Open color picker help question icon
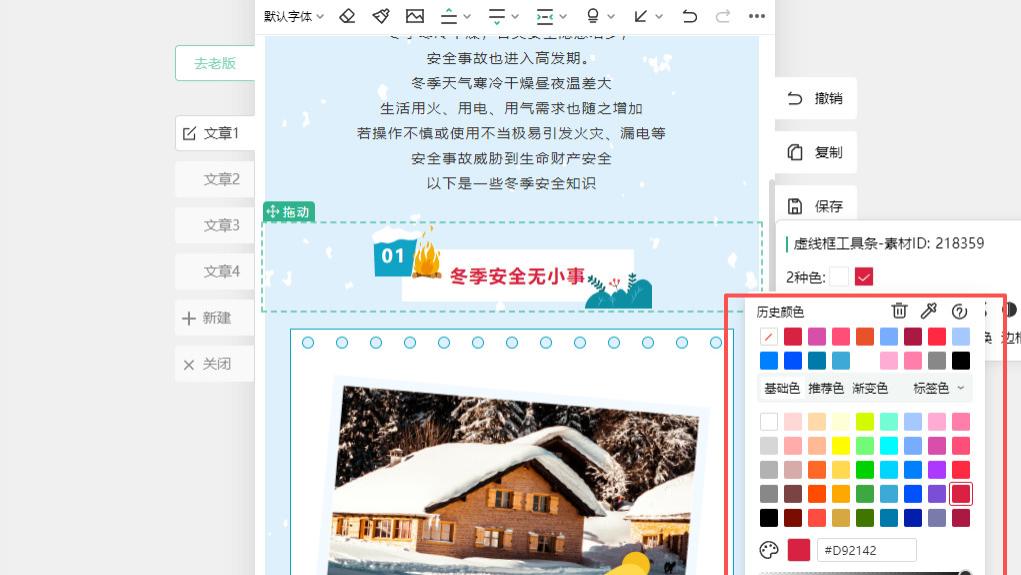Viewport: 1021px width, 575px height. (x=959, y=311)
